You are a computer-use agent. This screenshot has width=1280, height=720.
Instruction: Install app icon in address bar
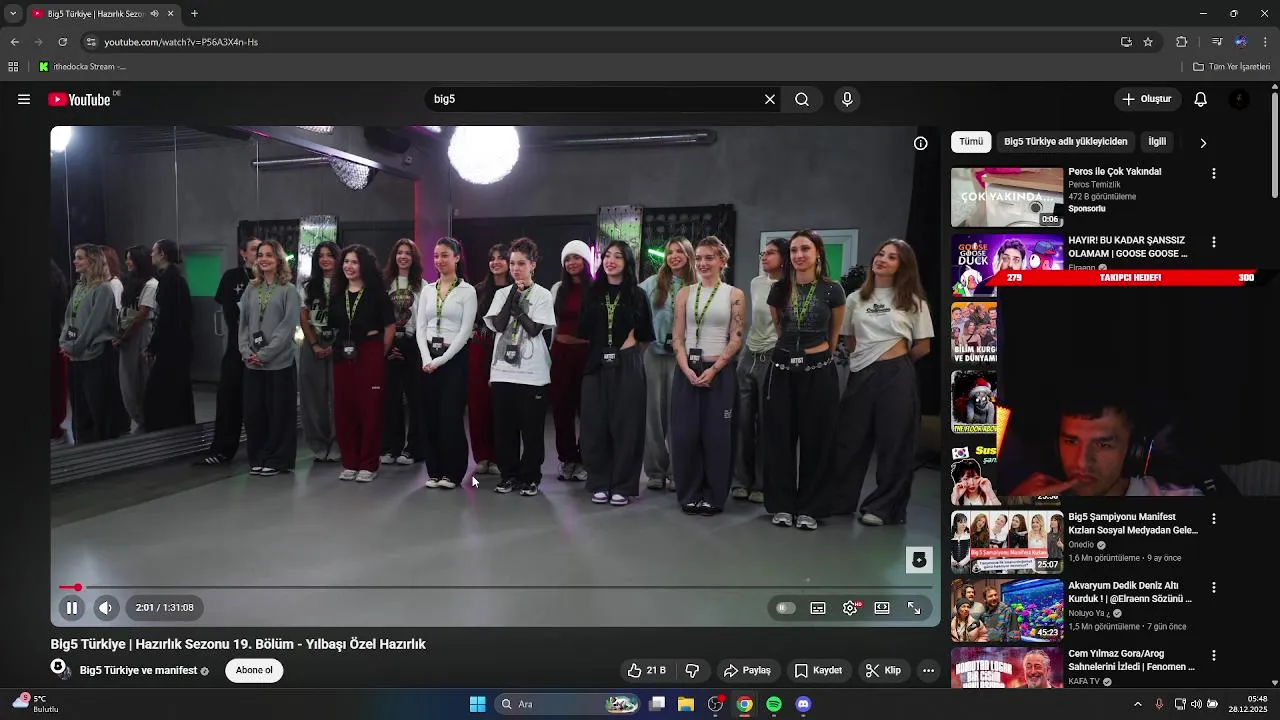pyautogui.click(x=1126, y=42)
